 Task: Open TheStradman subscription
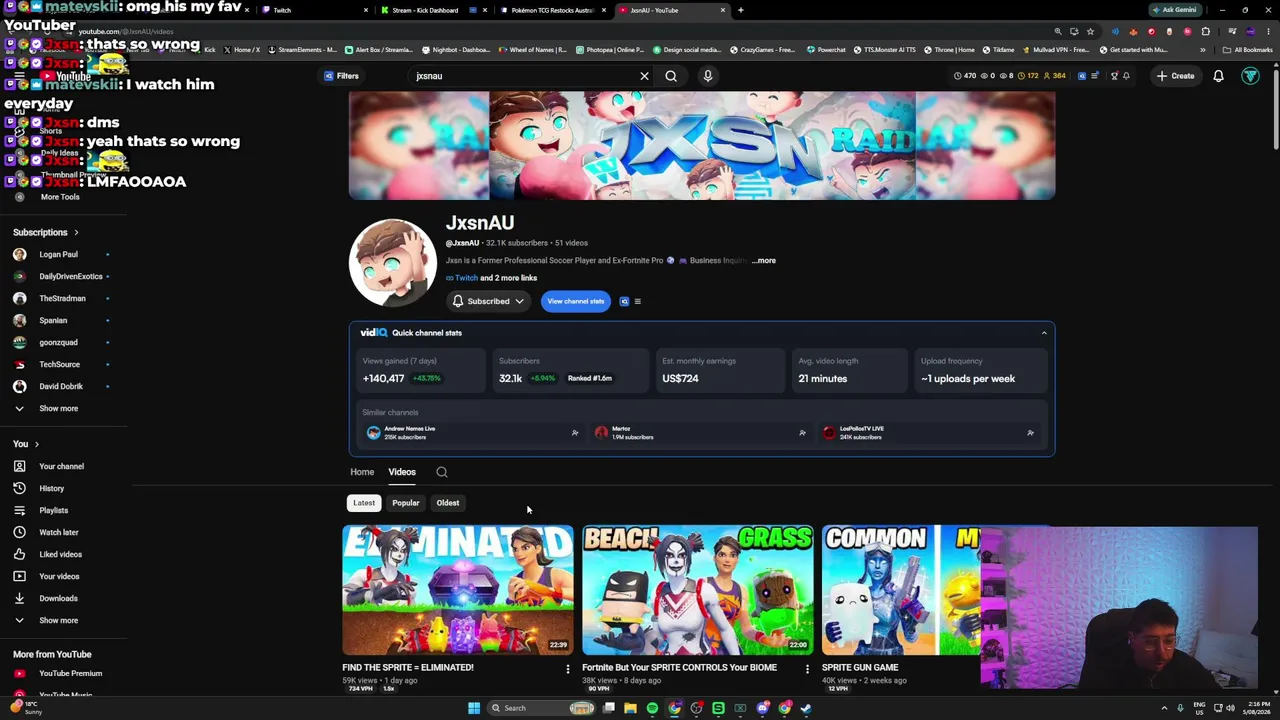point(62,298)
